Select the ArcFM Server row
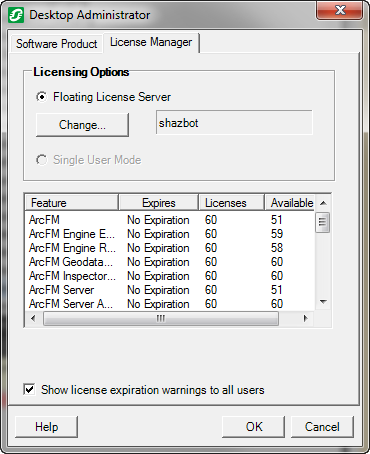Screen dimensions: 370x454 (x=170, y=290)
